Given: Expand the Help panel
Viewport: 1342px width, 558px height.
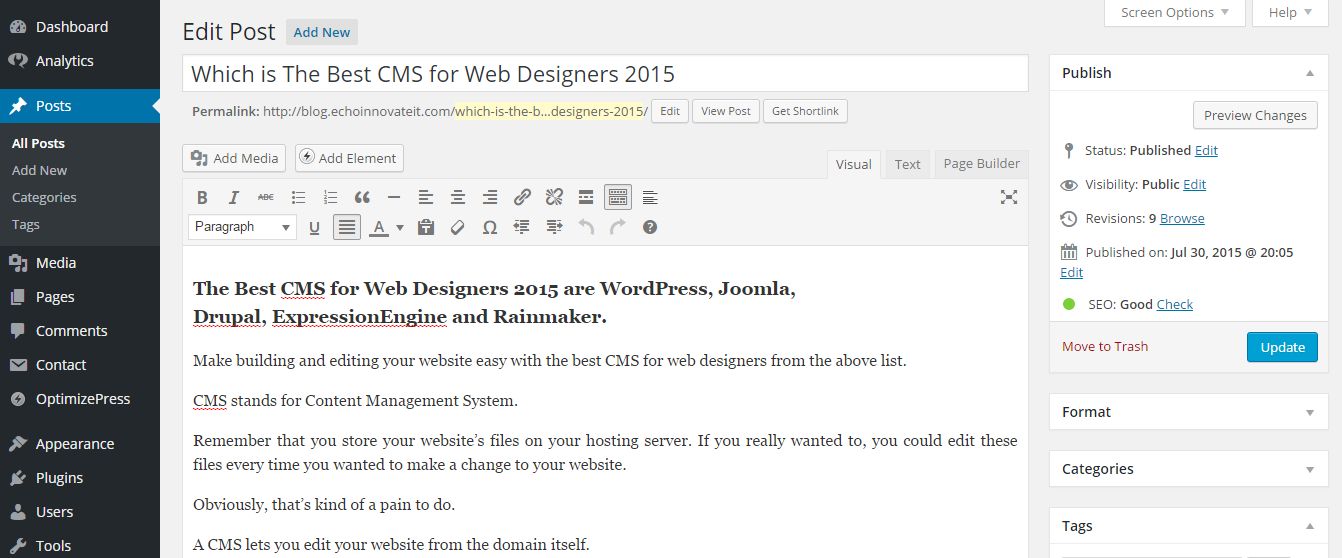Looking at the screenshot, I should [x=1290, y=13].
